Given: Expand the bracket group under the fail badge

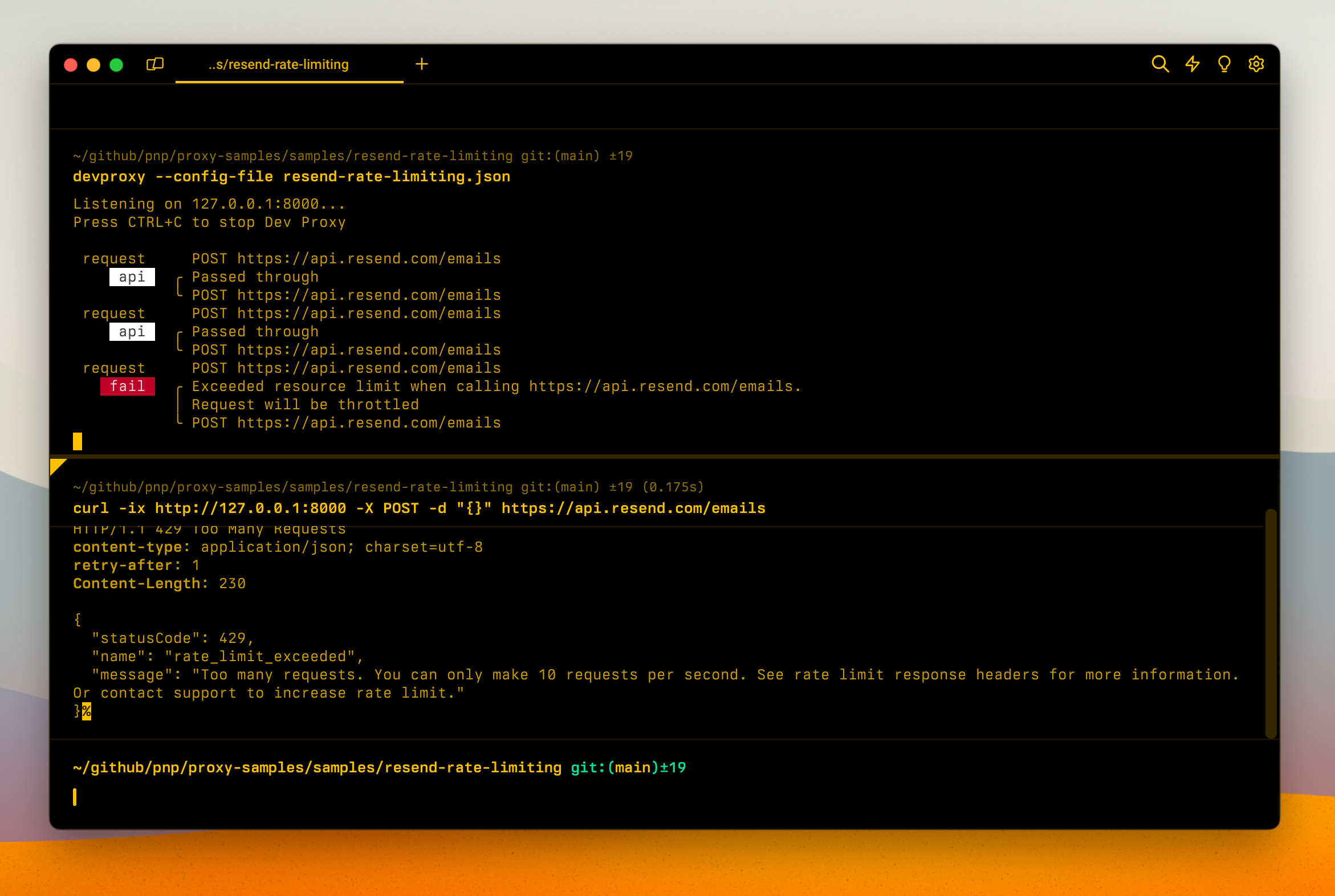Looking at the screenshot, I should tap(179, 404).
